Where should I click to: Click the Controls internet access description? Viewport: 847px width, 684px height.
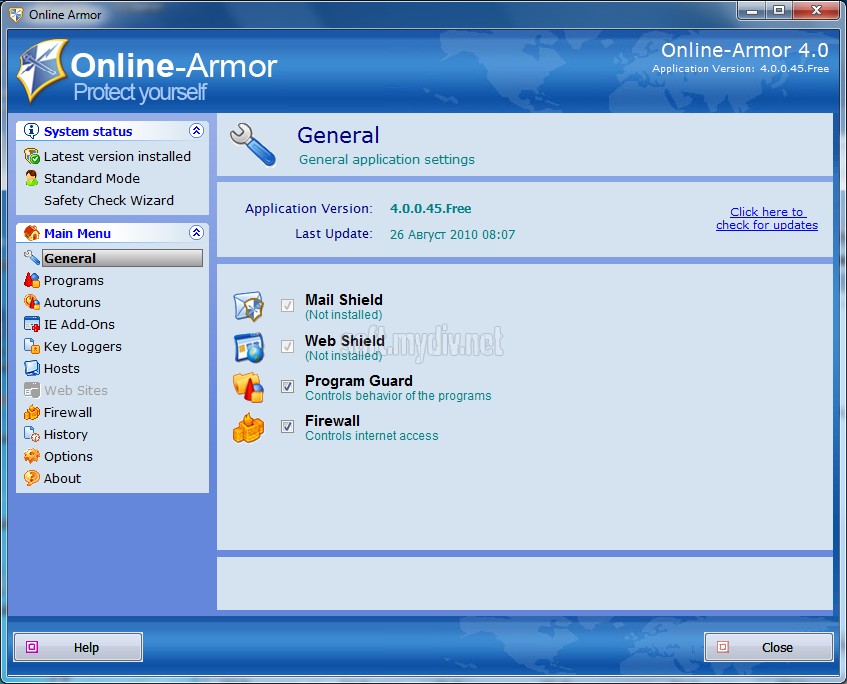(372, 436)
